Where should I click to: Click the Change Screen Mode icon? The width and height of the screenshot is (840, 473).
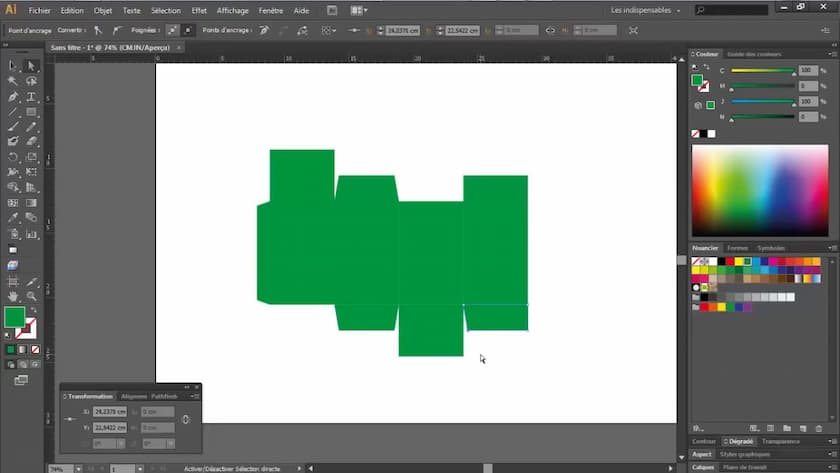[x=21, y=380]
